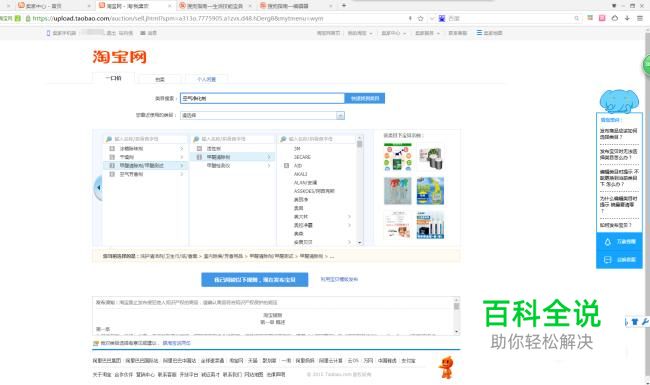Click the template publish link beside the blue button

[x=339, y=279]
